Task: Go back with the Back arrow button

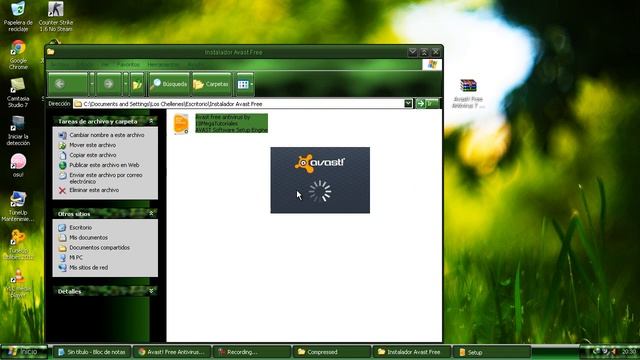Action: pos(67,84)
